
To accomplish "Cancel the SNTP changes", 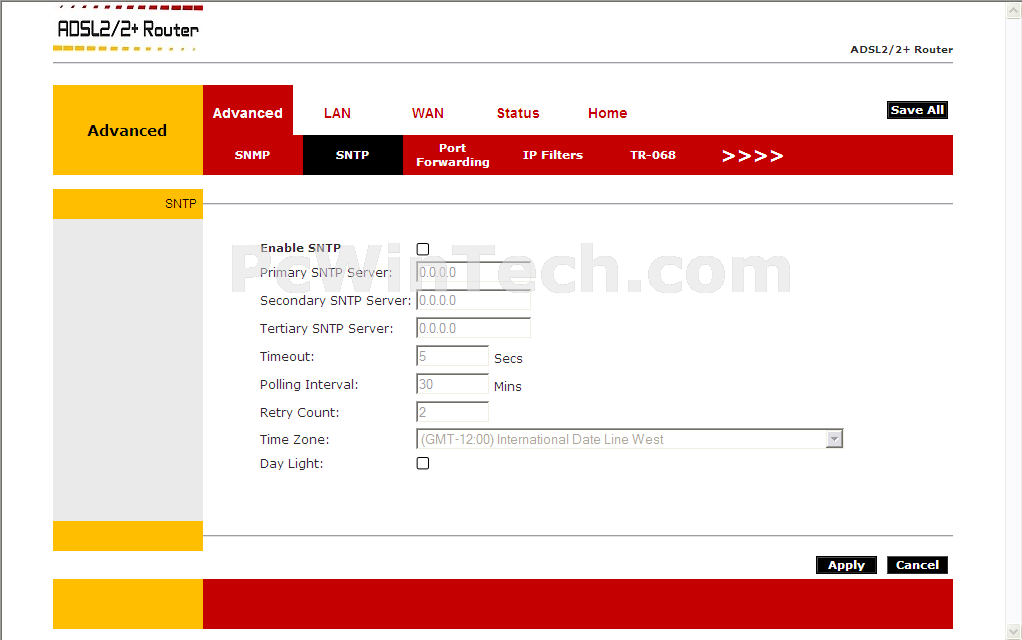I will 917,565.
